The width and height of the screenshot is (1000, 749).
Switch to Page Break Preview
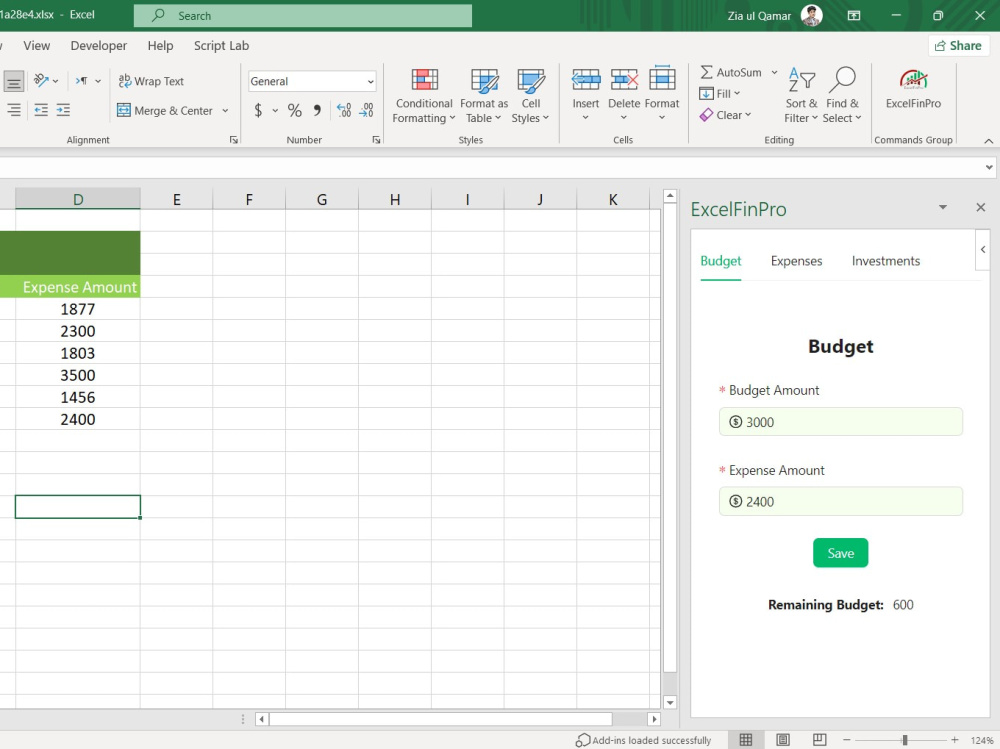tap(820, 739)
